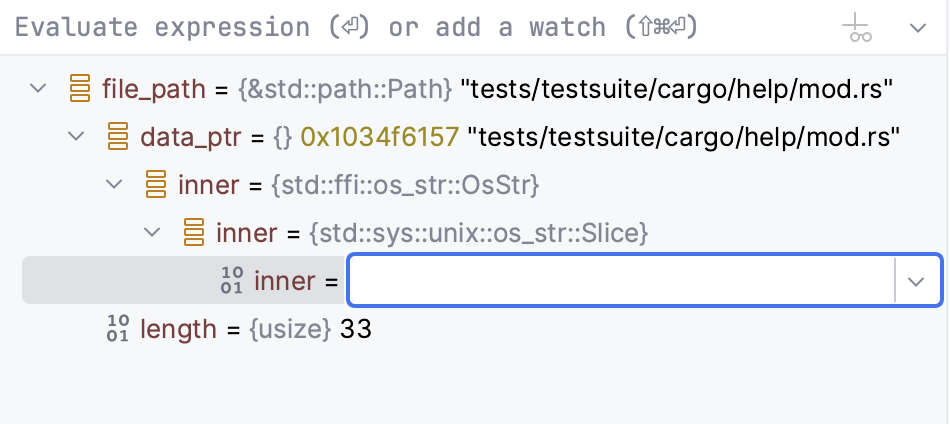Screen dimensions: 950x424
Task: Collapse the OsStr inner node
Action: pyautogui.click(x=115, y=184)
